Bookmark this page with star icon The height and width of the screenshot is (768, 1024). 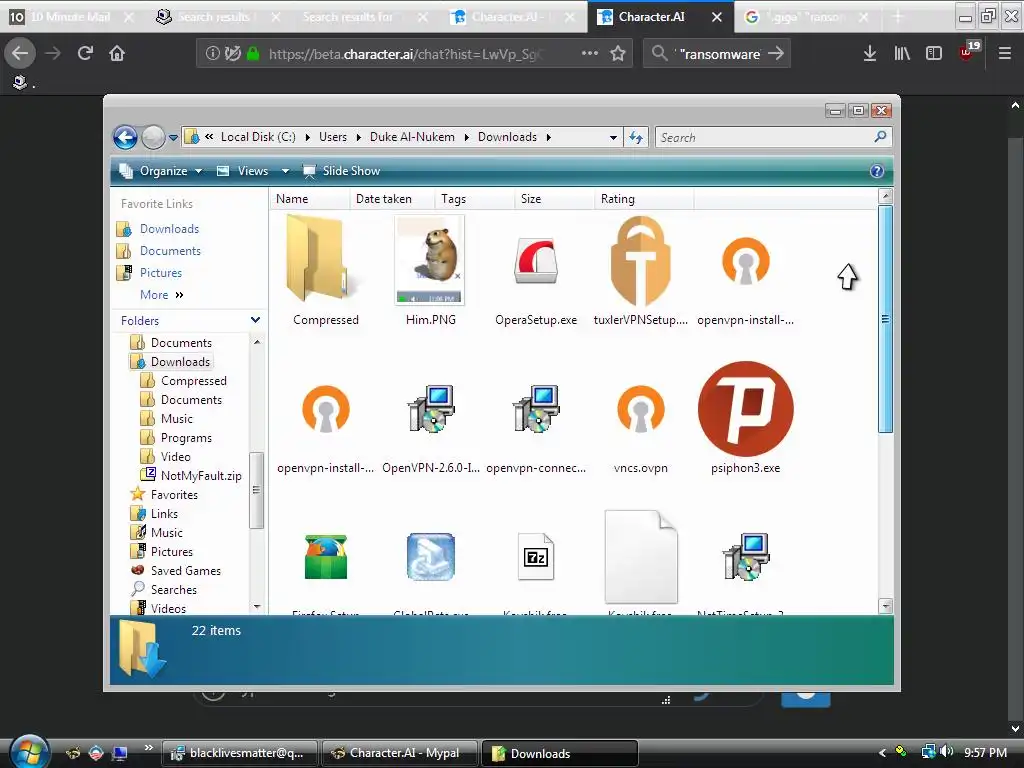[x=618, y=54]
